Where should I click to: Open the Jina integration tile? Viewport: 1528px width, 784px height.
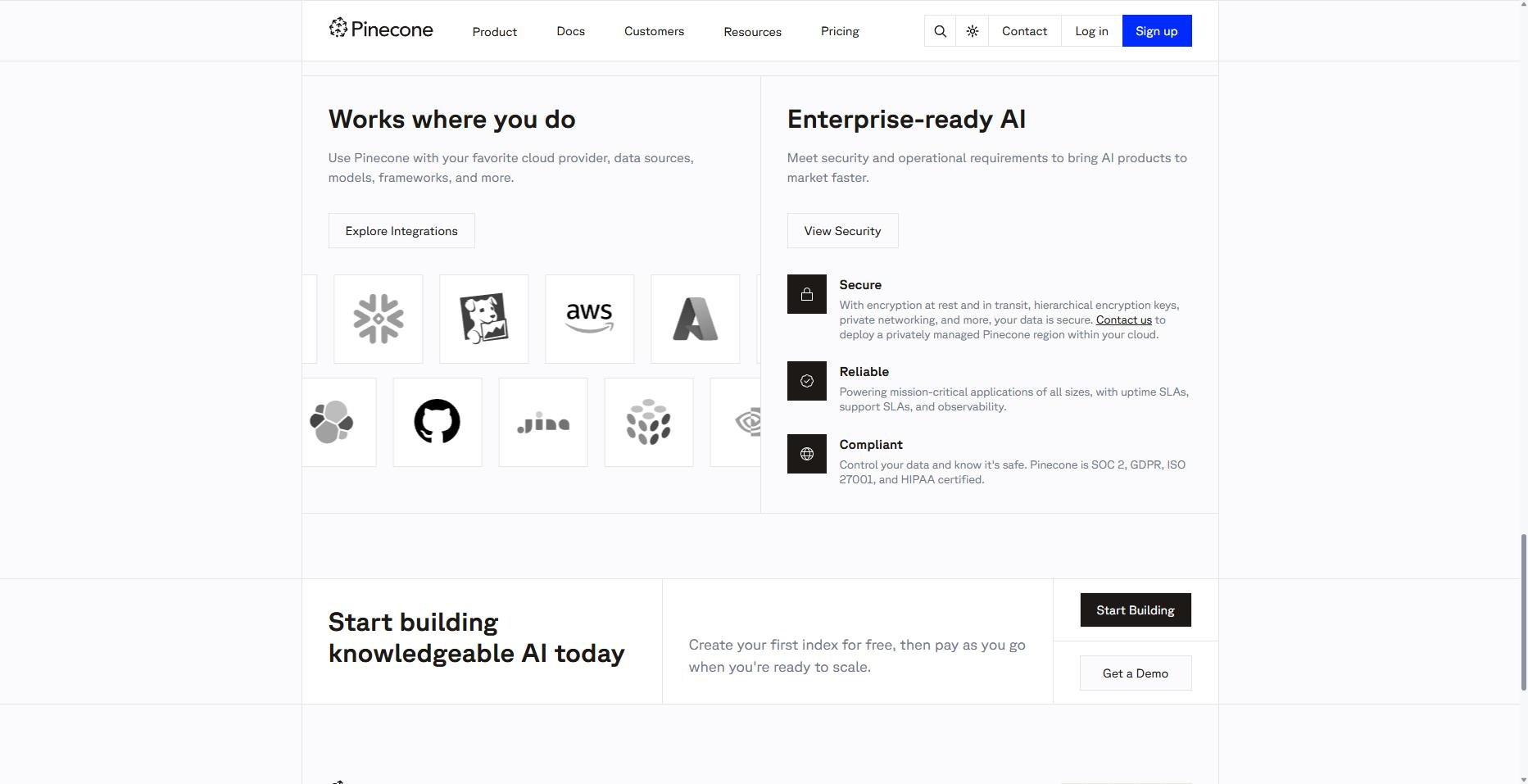click(543, 422)
